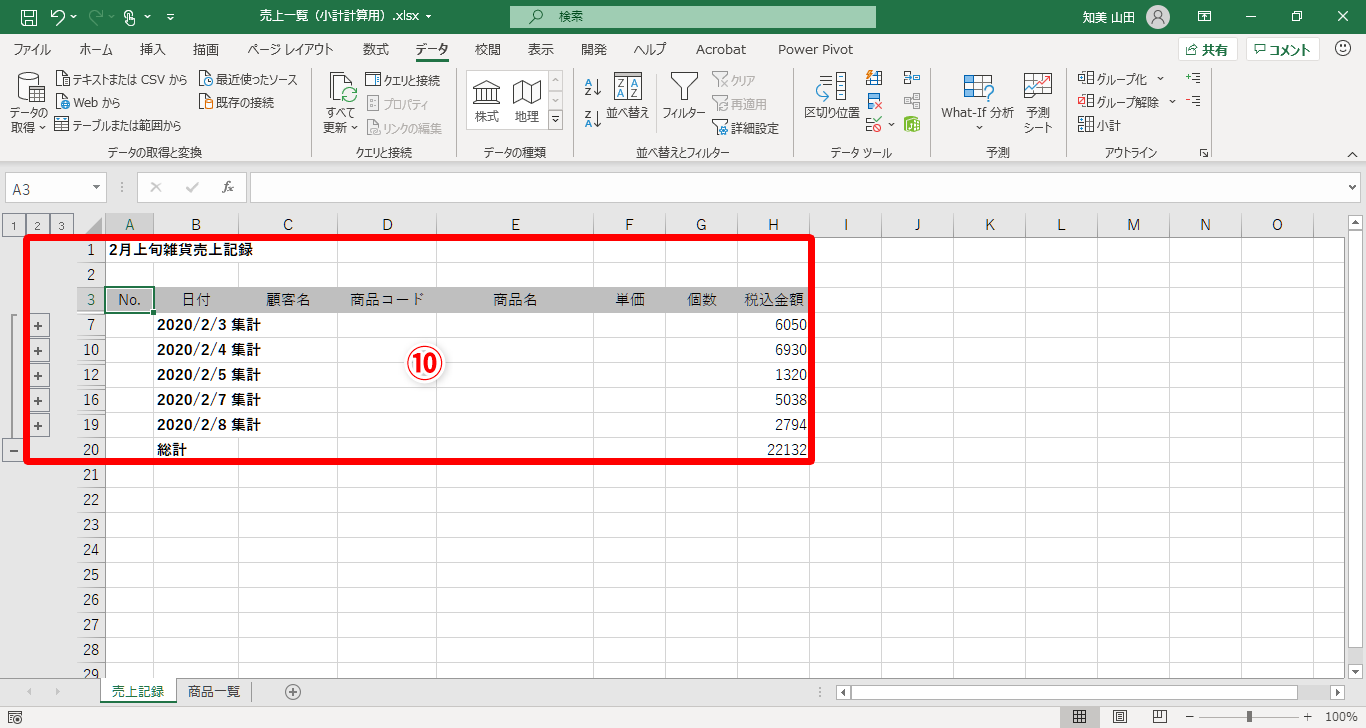Open 既存の接続 (existing connections)
This screenshot has width=1366, height=728.
(236, 102)
